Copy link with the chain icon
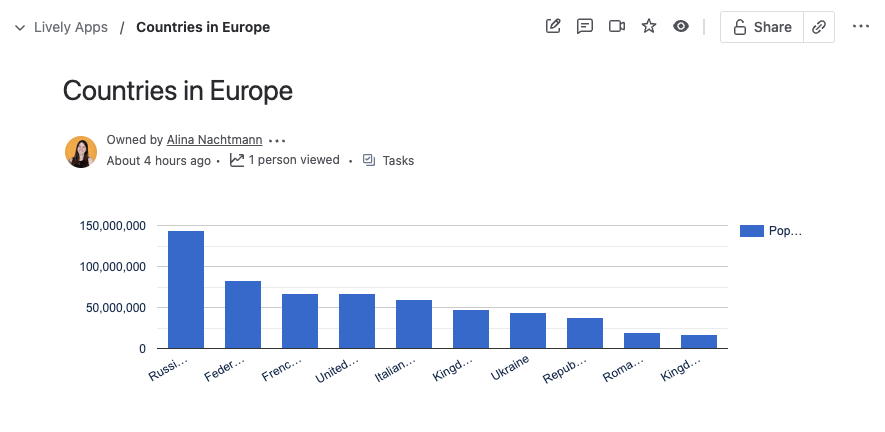The image size is (885, 432). click(x=819, y=27)
